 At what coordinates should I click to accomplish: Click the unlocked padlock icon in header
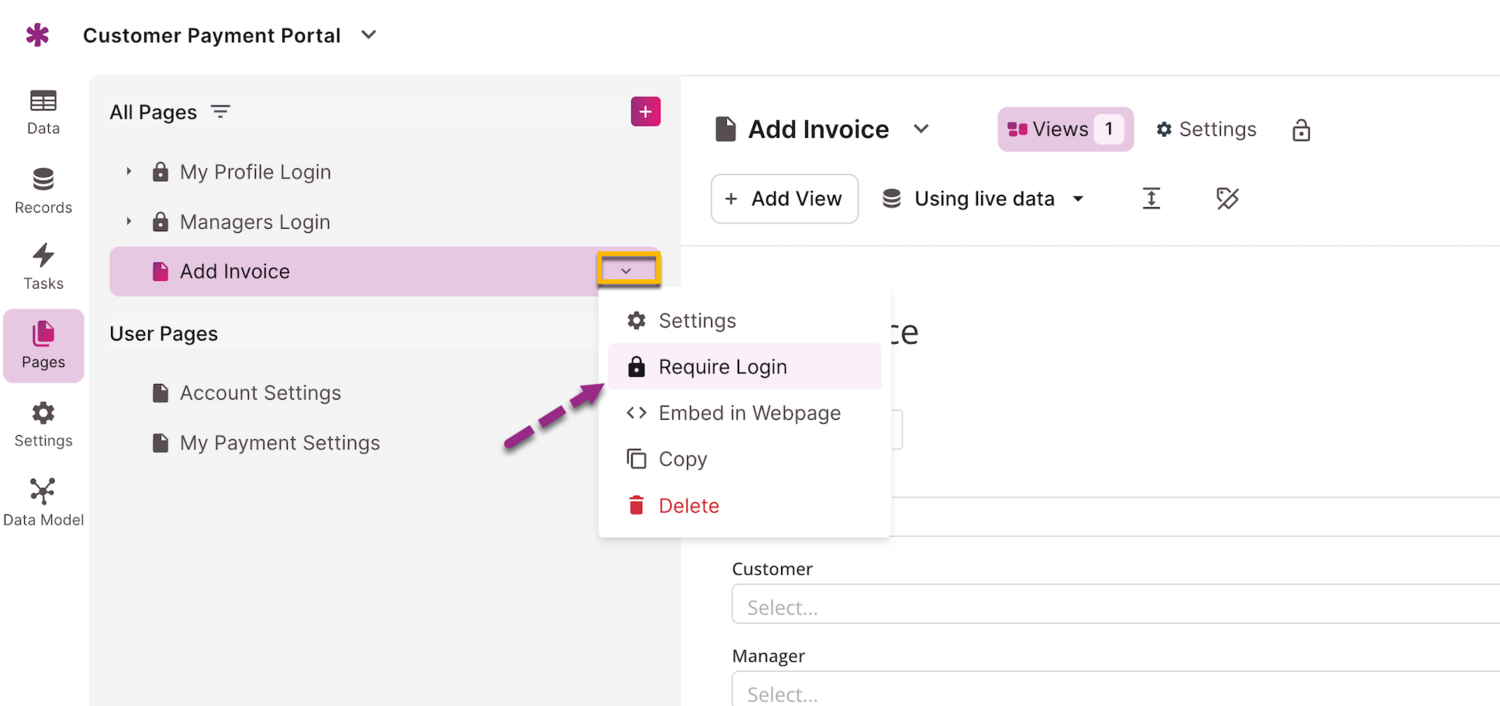(1301, 130)
